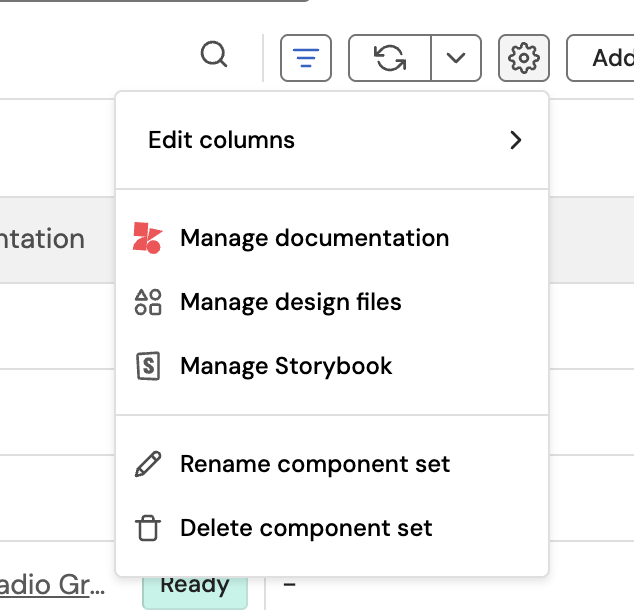Expand the Edit columns submenu chevron
This screenshot has height=610, width=634.
point(515,140)
